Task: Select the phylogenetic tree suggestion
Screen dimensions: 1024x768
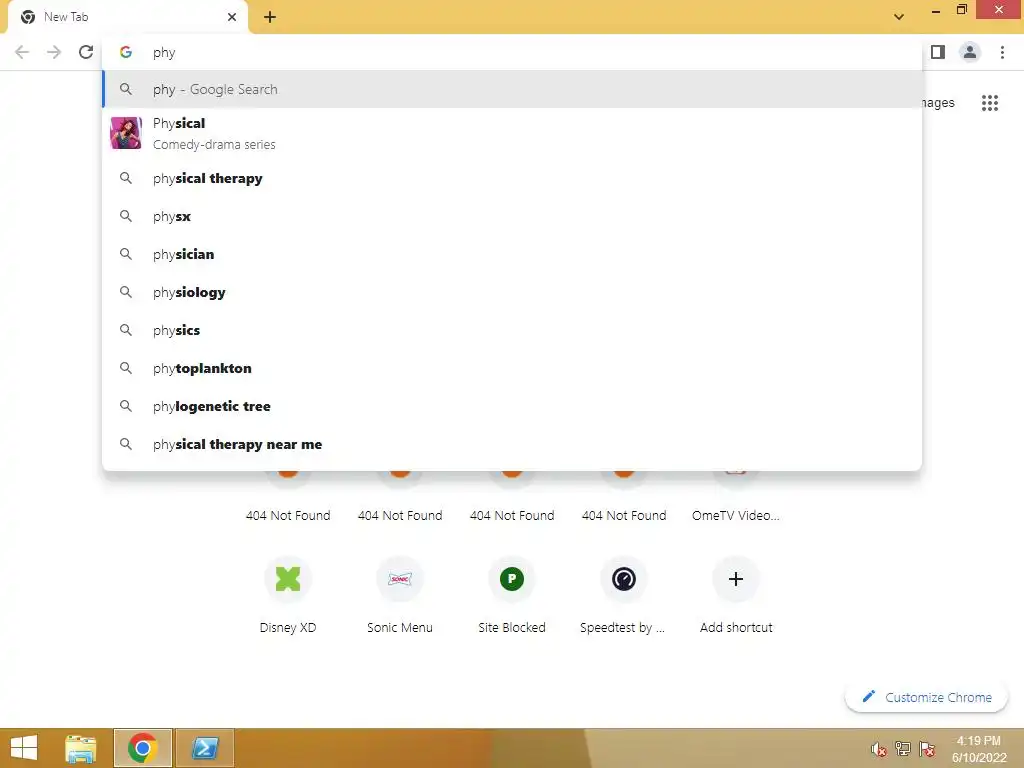Action: (x=512, y=406)
